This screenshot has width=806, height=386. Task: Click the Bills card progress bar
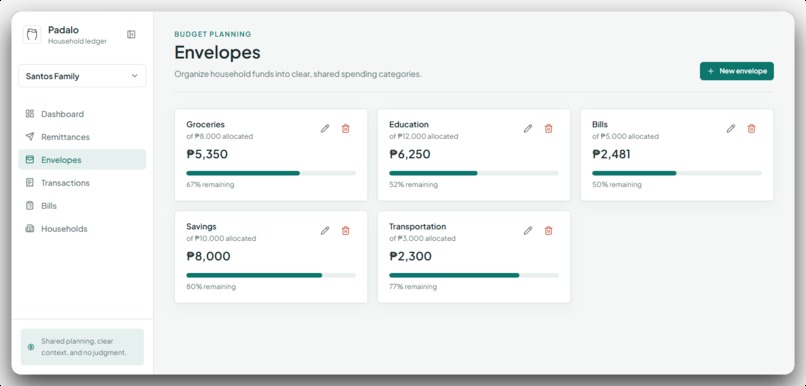point(677,173)
